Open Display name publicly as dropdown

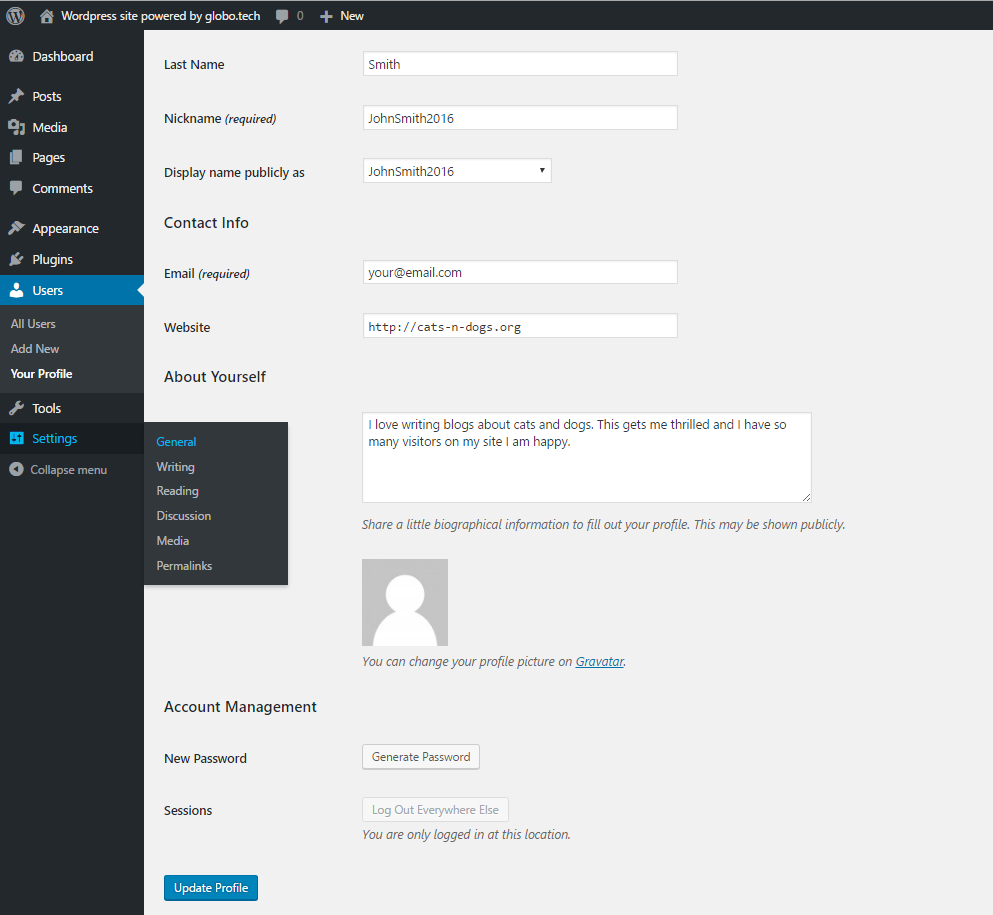(x=457, y=171)
